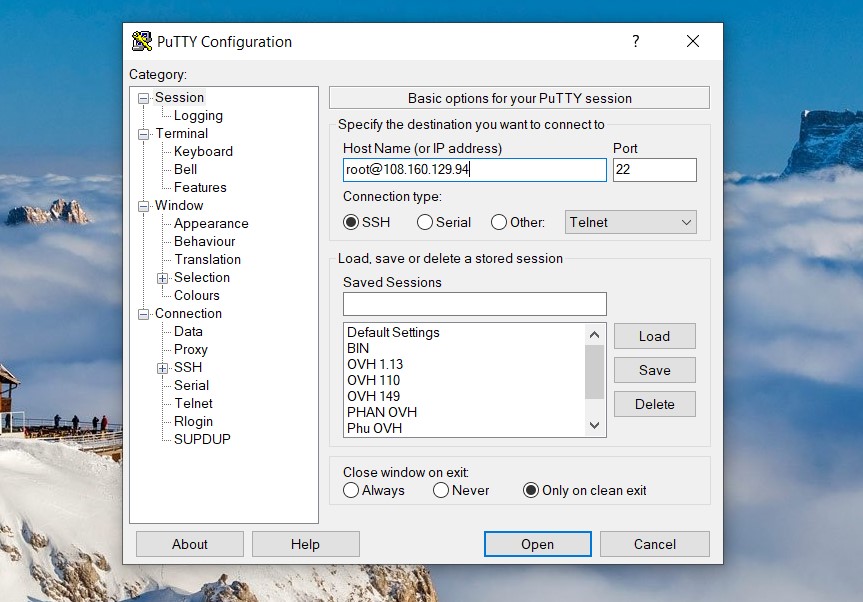Viewport: 863px width, 602px height.
Task: Click the Help button
Action: pyautogui.click(x=305, y=544)
